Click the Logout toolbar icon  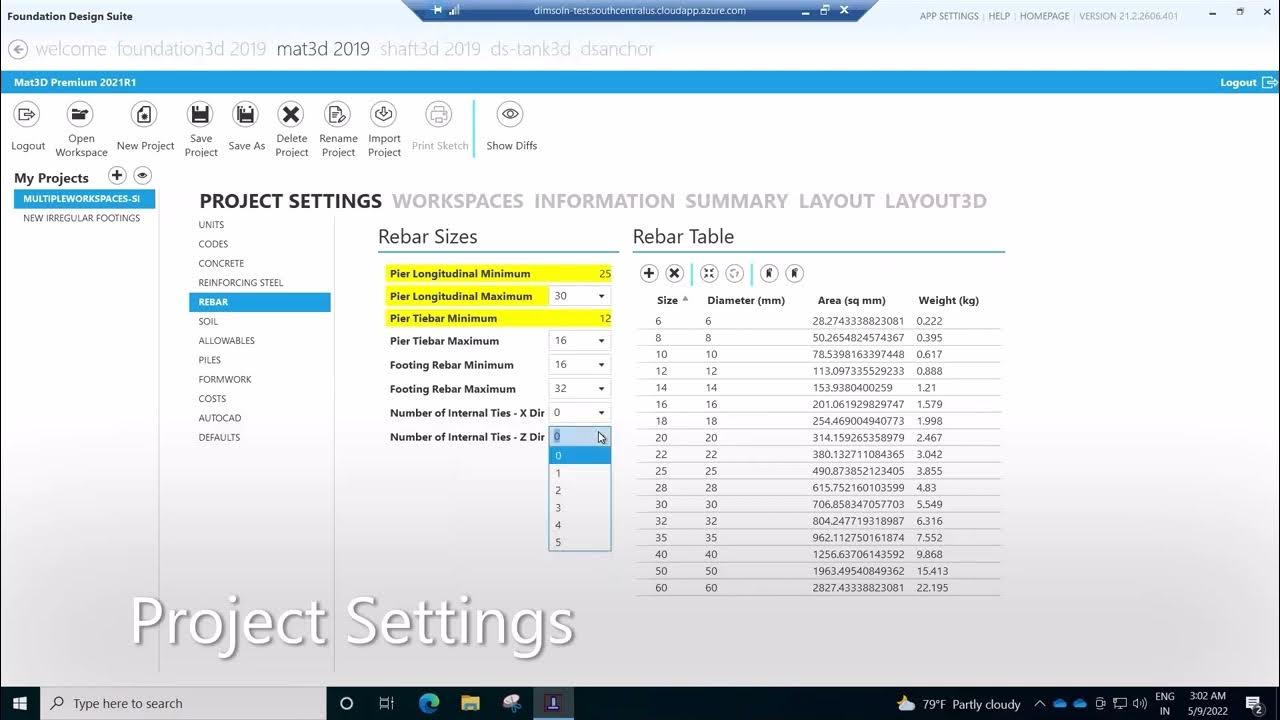coord(27,114)
